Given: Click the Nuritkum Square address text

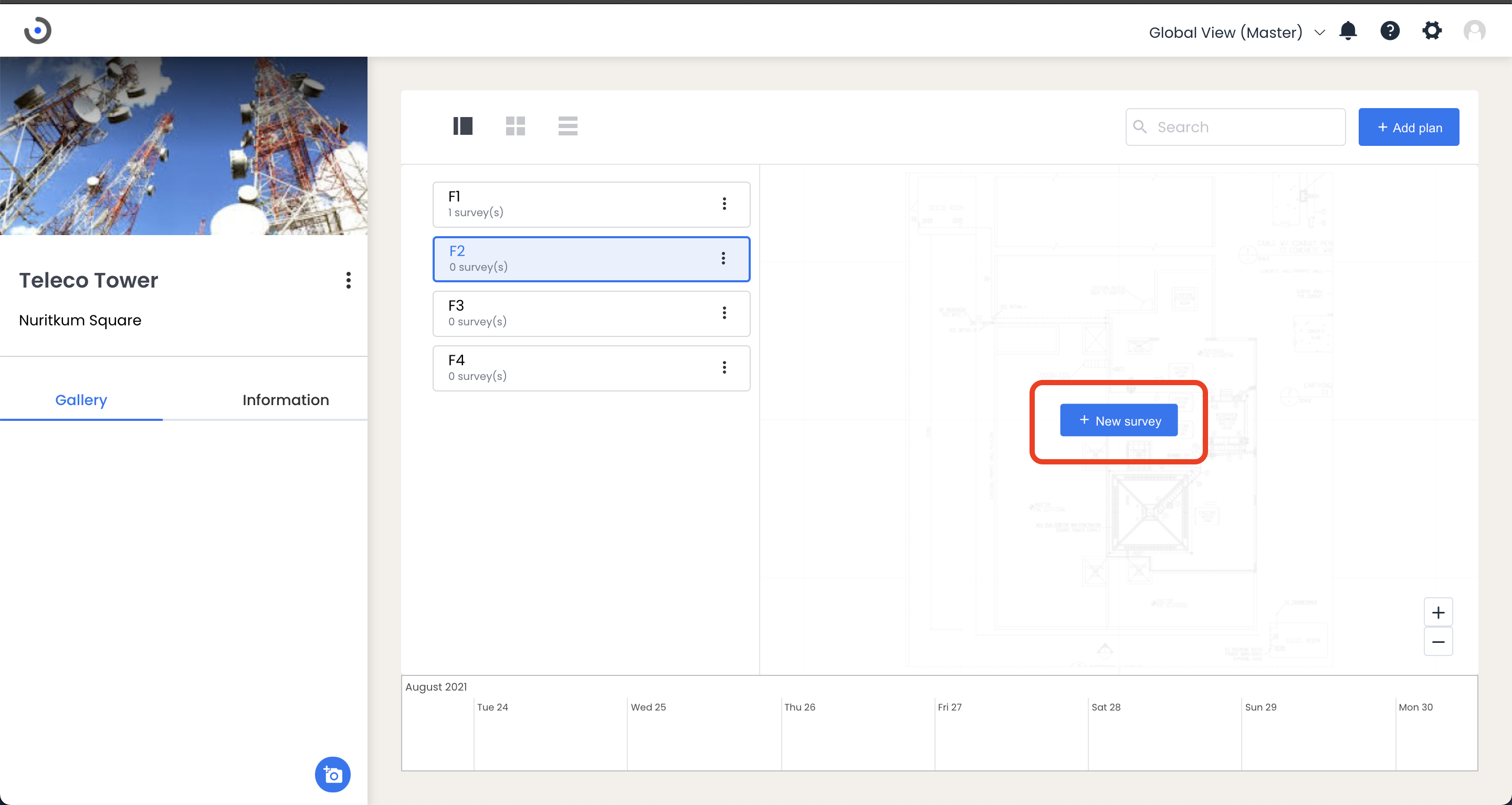Looking at the screenshot, I should coord(80,320).
